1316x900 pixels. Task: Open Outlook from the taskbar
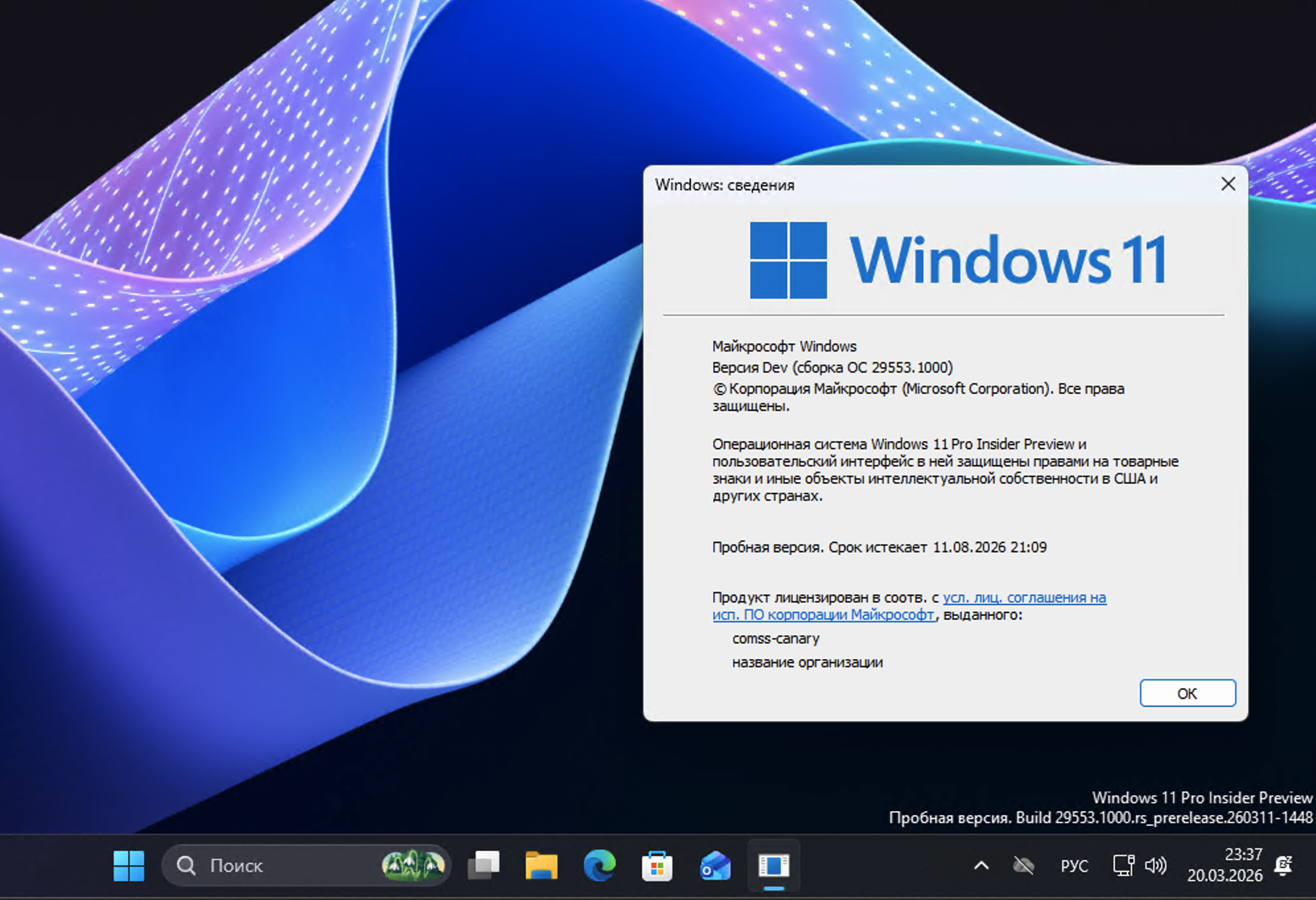tap(715, 866)
